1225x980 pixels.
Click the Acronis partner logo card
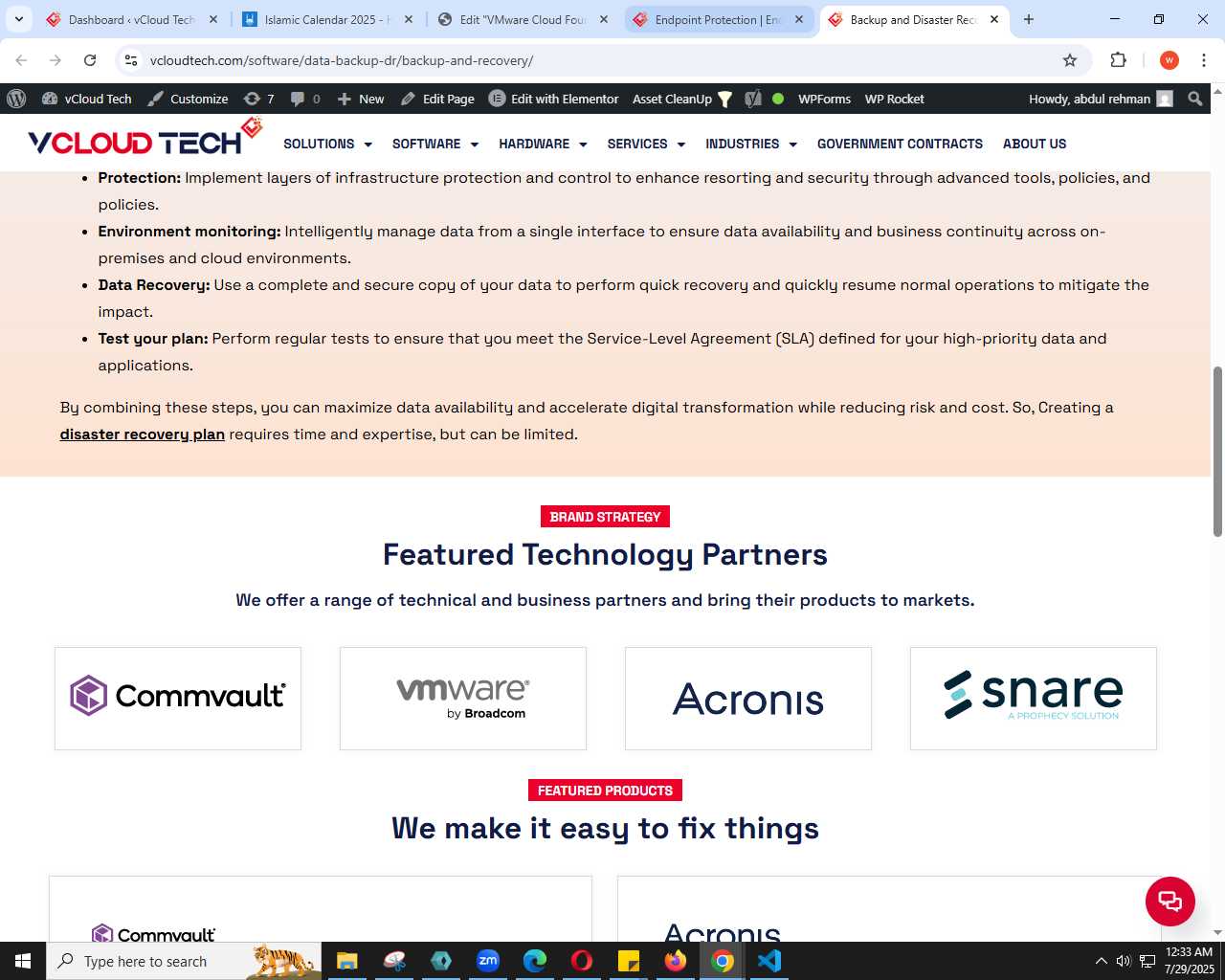pos(748,699)
